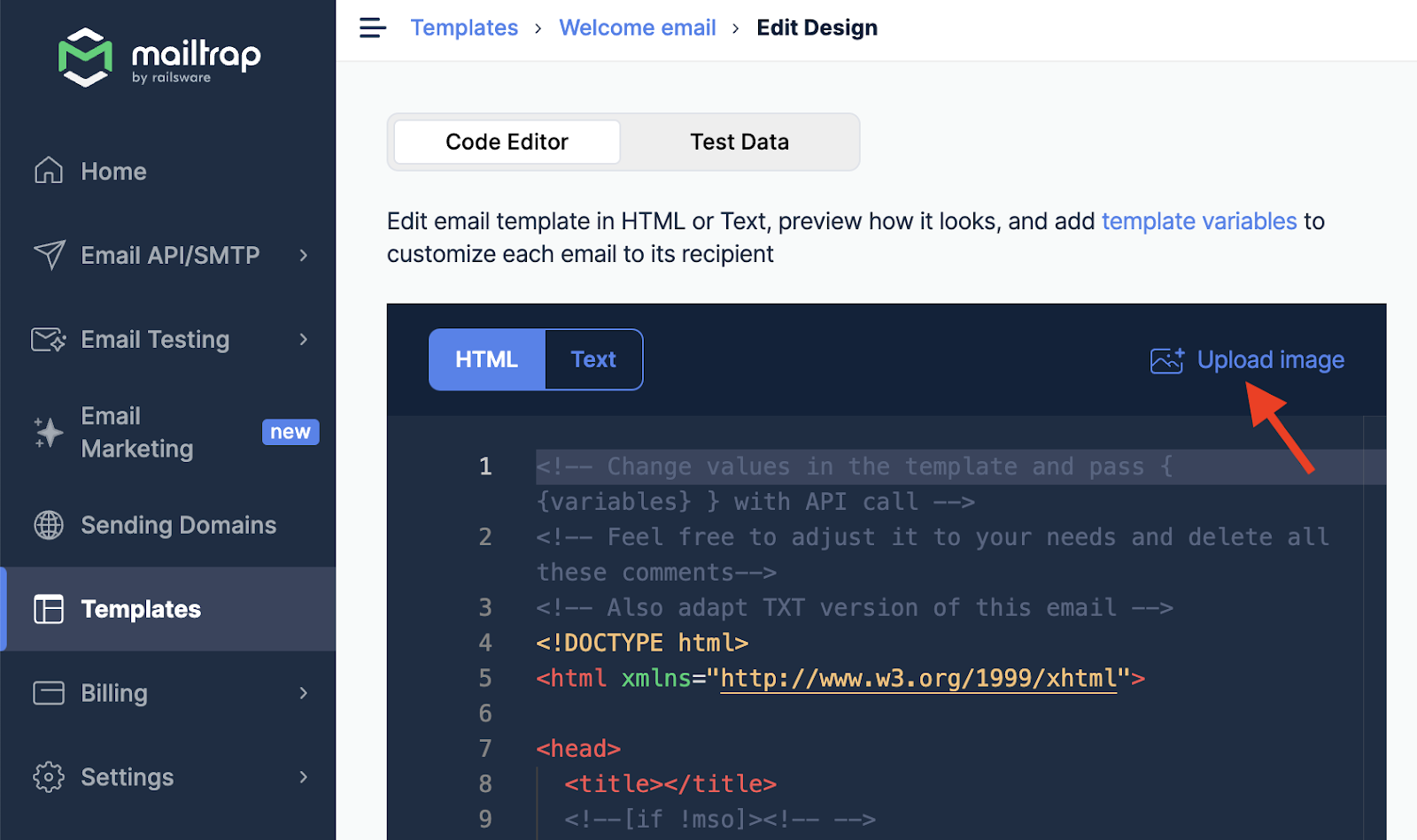The width and height of the screenshot is (1417, 840).
Task: Expand the Email Testing submenu
Action: (x=304, y=339)
